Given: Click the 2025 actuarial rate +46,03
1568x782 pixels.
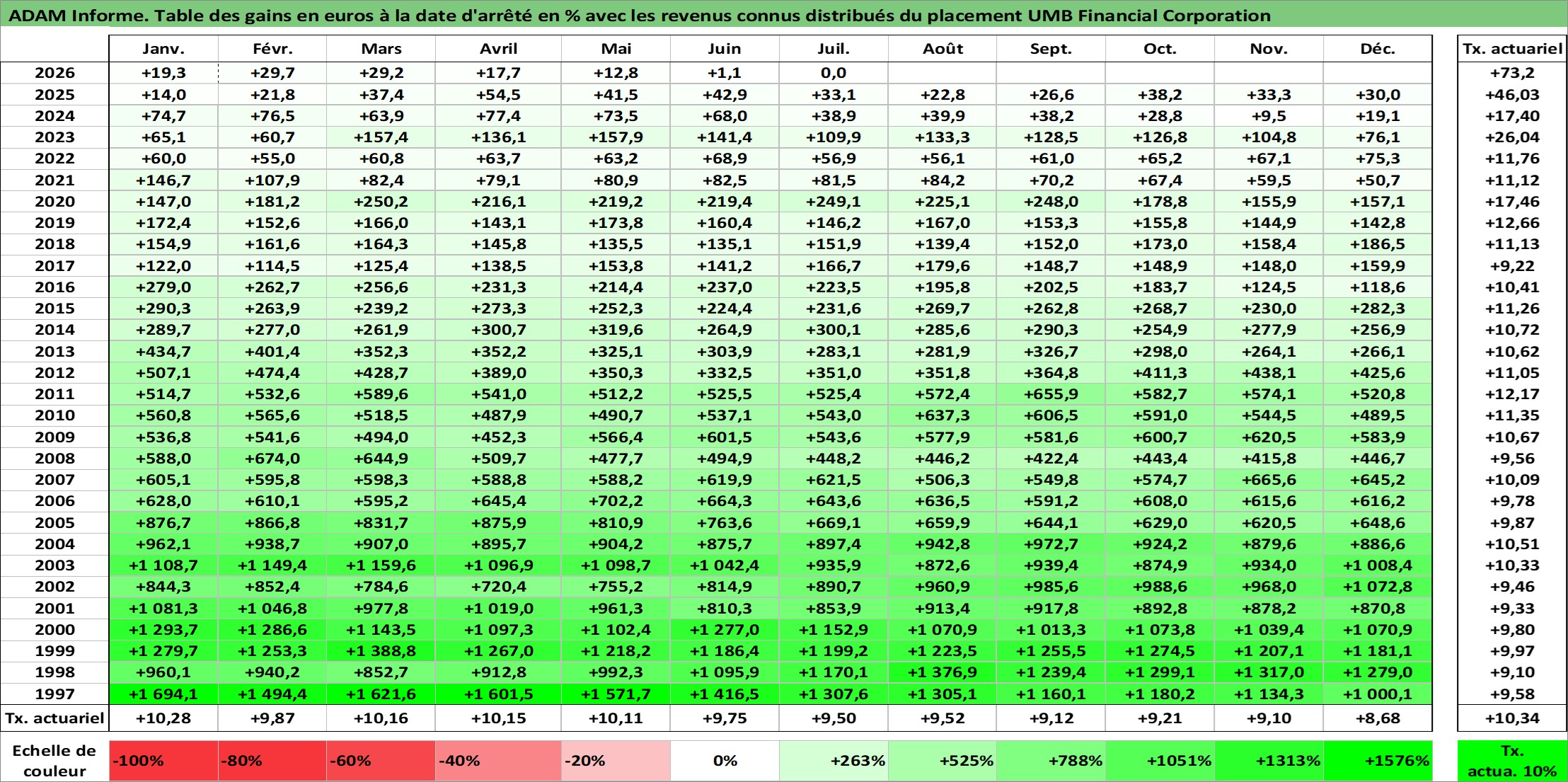Looking at the screenshot, I should tap(1512, 95).
